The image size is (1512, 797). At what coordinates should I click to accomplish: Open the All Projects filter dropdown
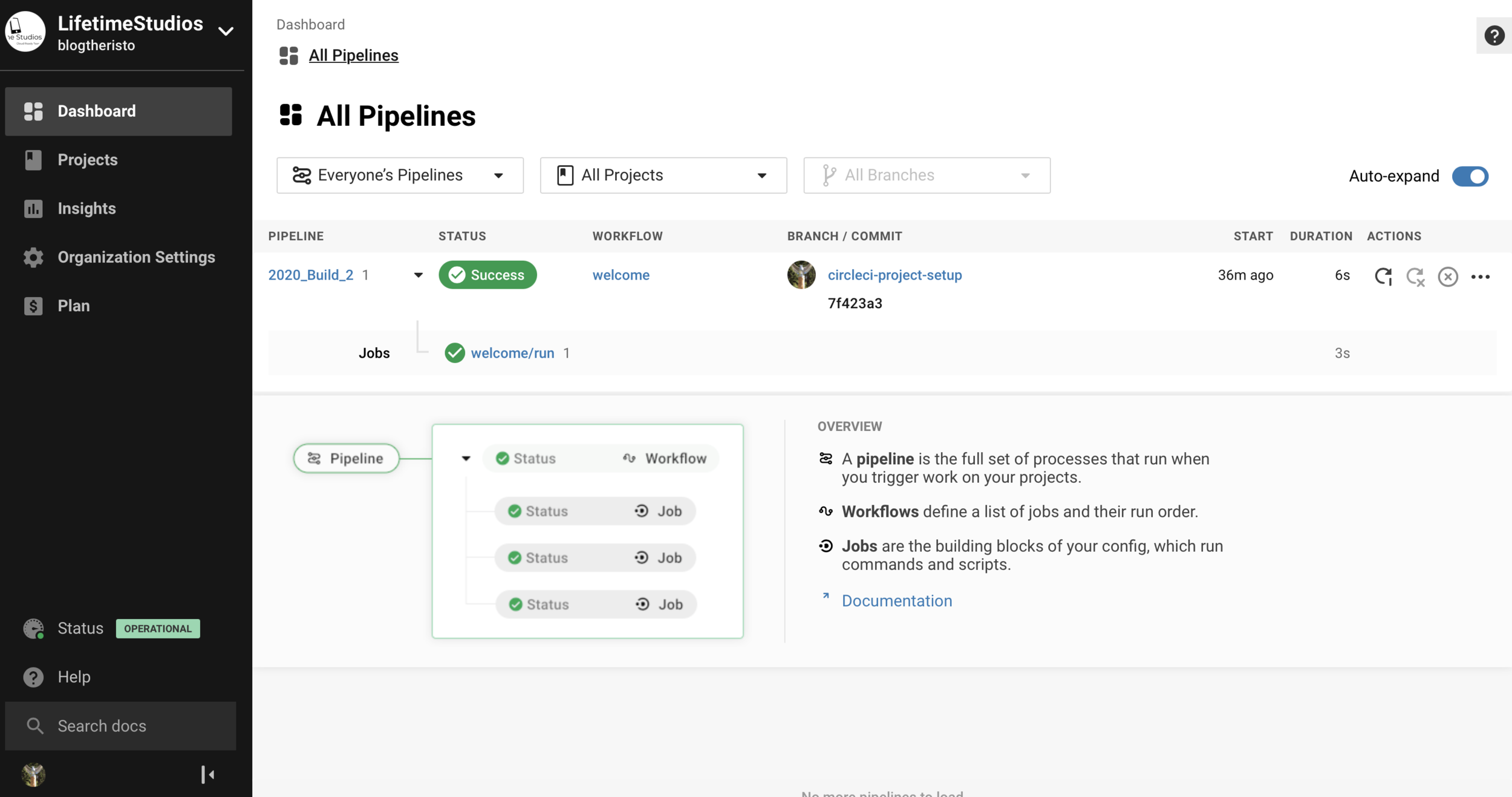[x=663, y=175]
